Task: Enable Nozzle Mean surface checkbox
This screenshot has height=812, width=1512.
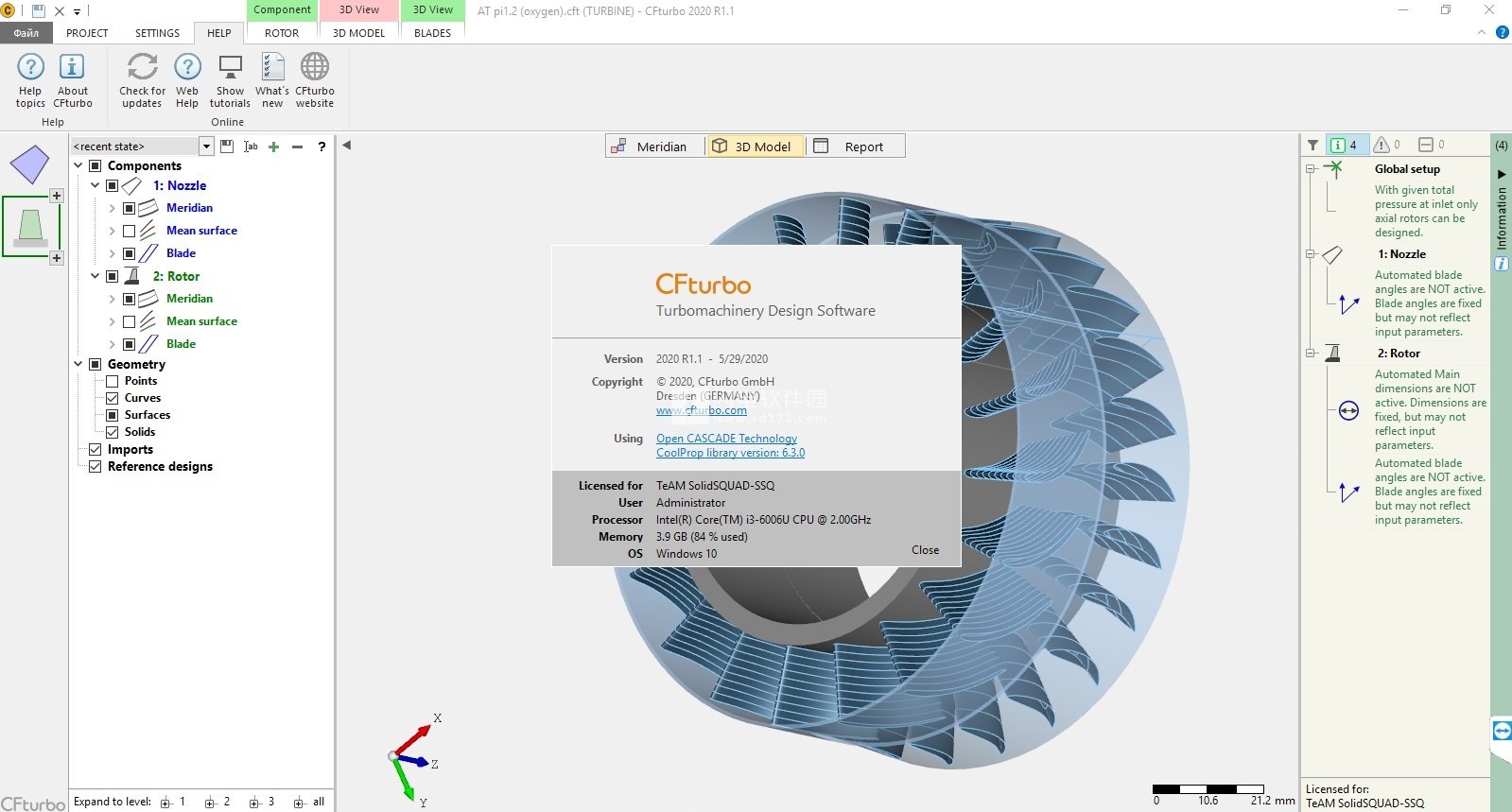Action: click(130, 231)
